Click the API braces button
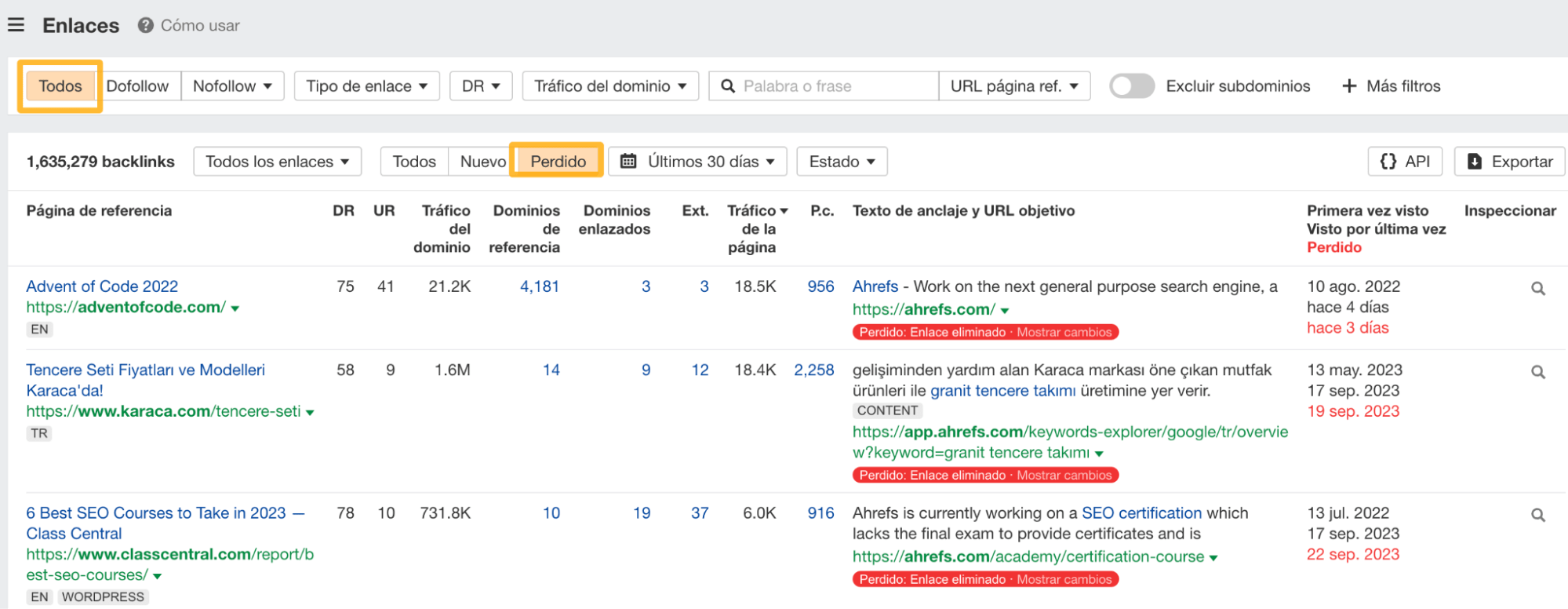The image size is (1568, 609). pos(1405,161)
